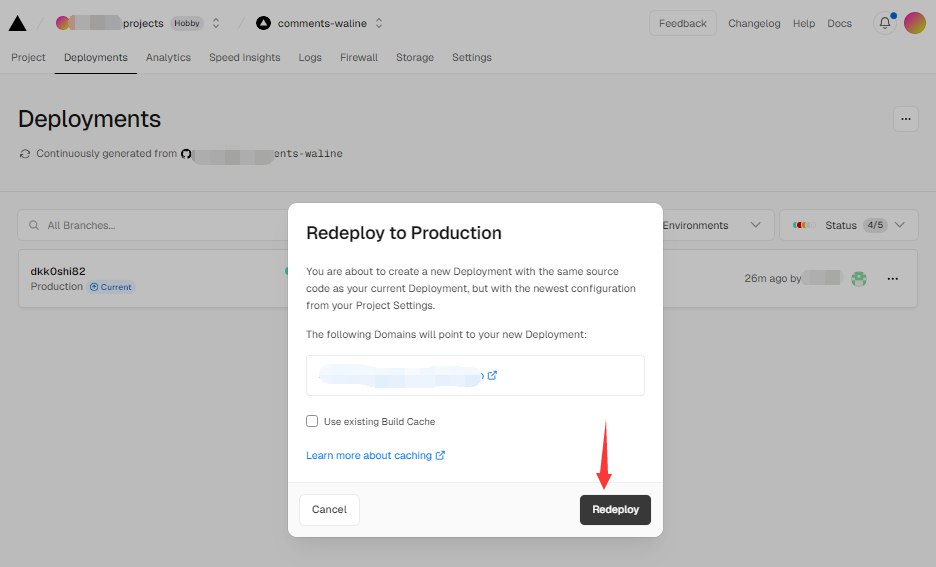Open deployment row's three-dot options menu

click(893, 279)
